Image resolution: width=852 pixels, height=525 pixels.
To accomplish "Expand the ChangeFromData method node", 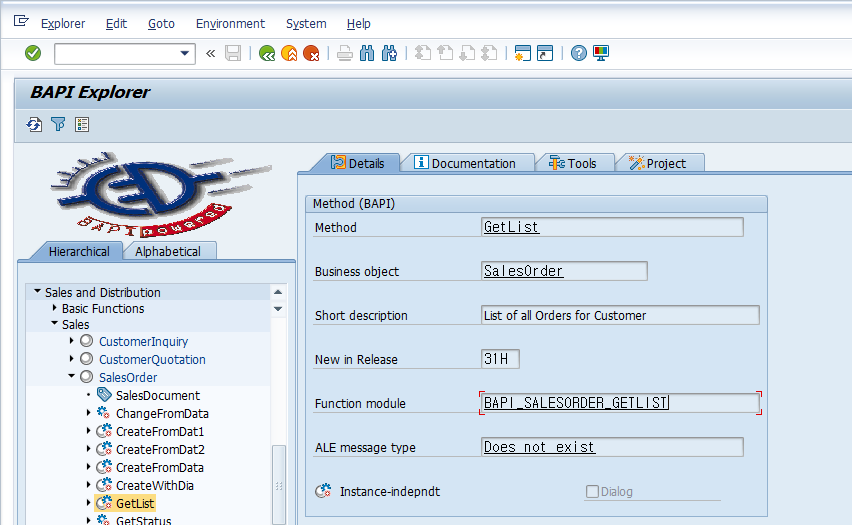I will pyautogui.click(x=89, y=413).
